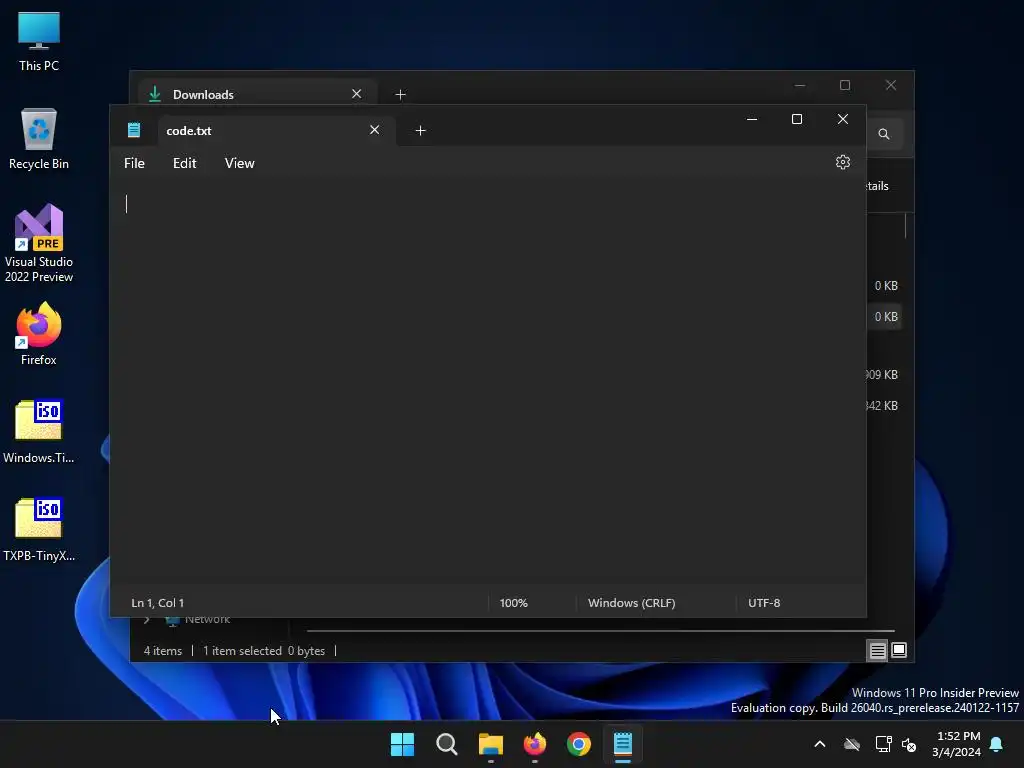Click the horizontal scrollbar in File Explorer
The height and width of the screenshot is (768, 1024).
pyautogui.click(x=600, y=631)
